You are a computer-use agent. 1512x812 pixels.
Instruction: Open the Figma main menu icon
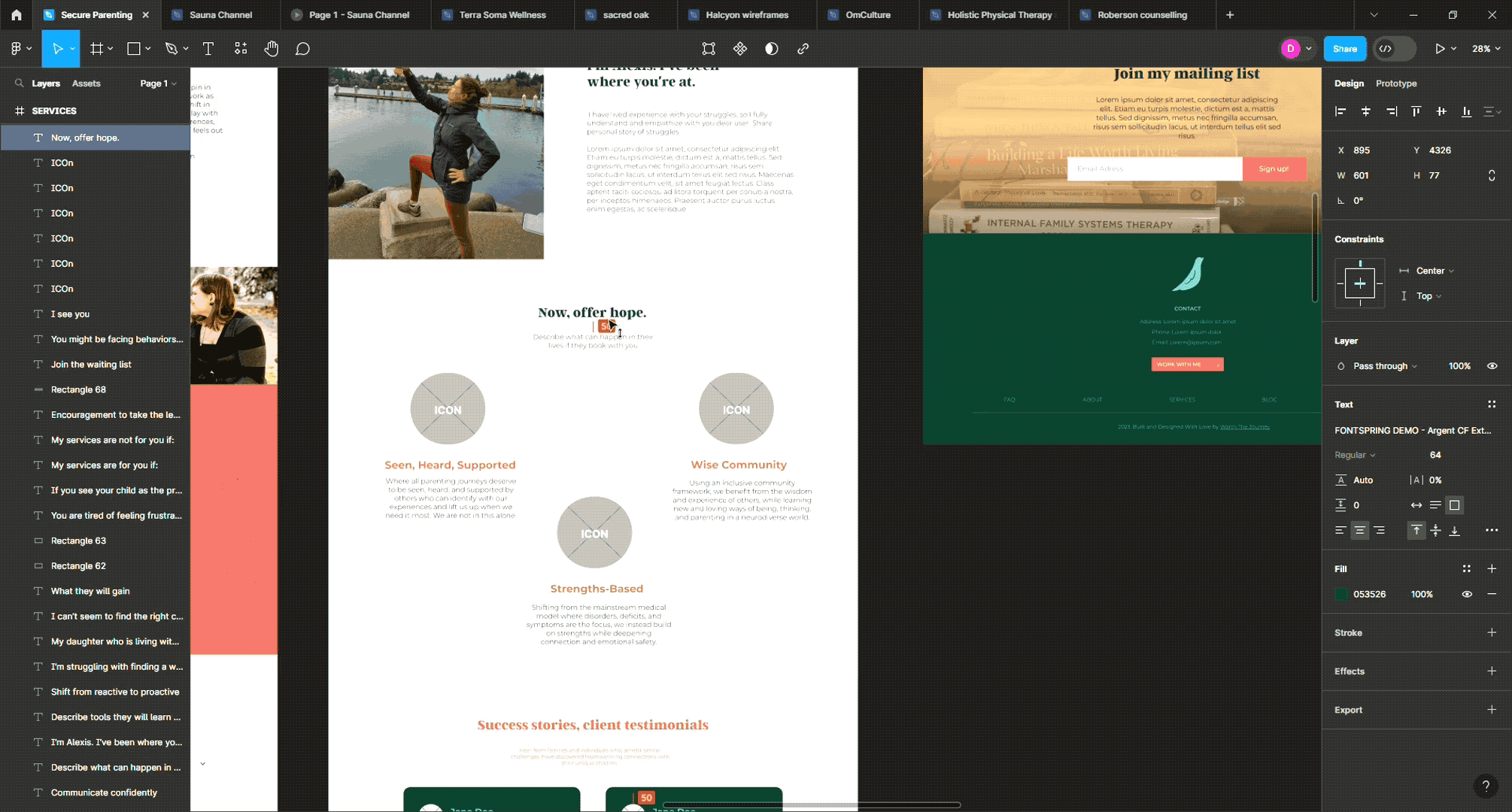tap(17, 49)
